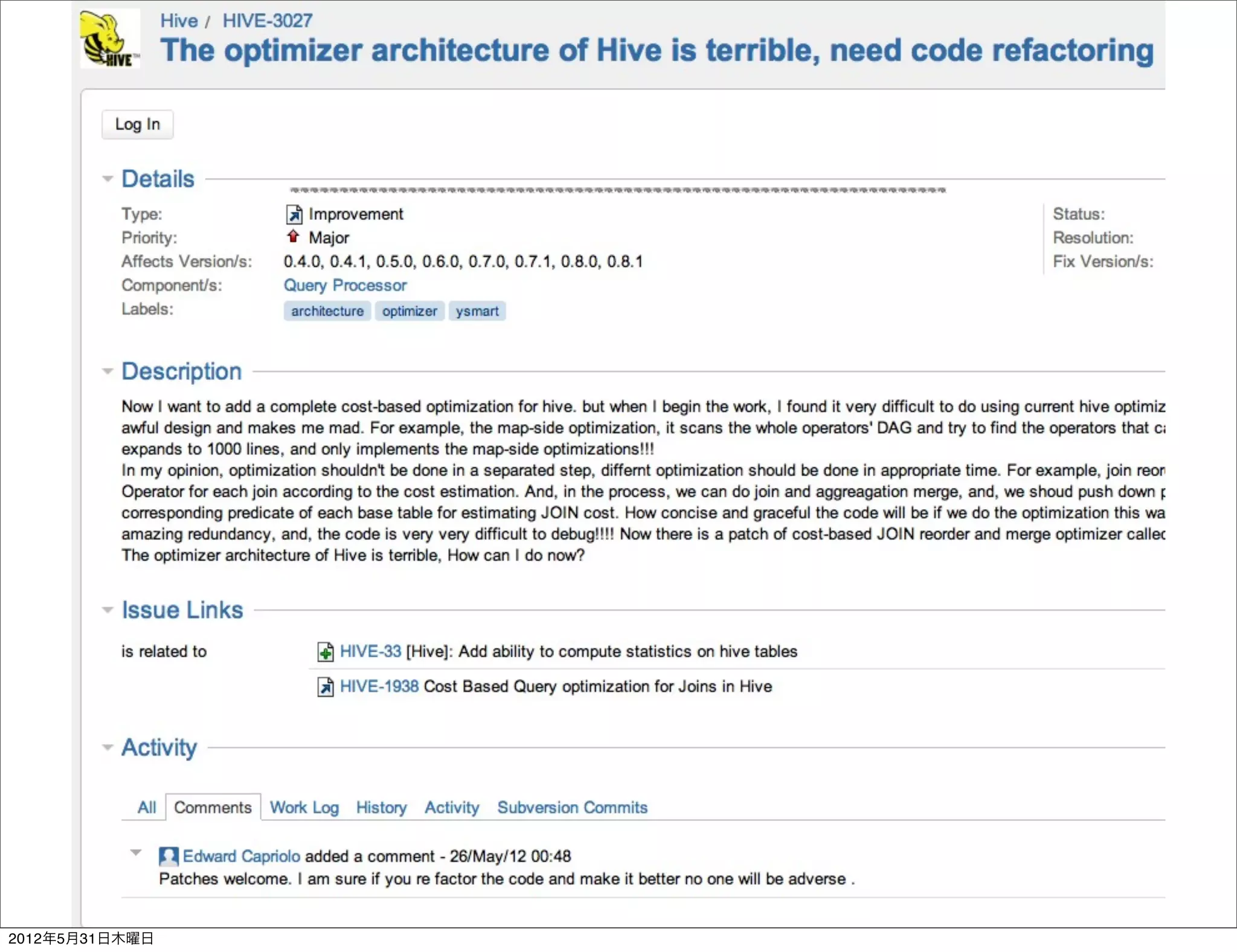Screen dimensions: 1237x952
Task: Switch to the All activity tab
Action: click(x=147, y=808)
